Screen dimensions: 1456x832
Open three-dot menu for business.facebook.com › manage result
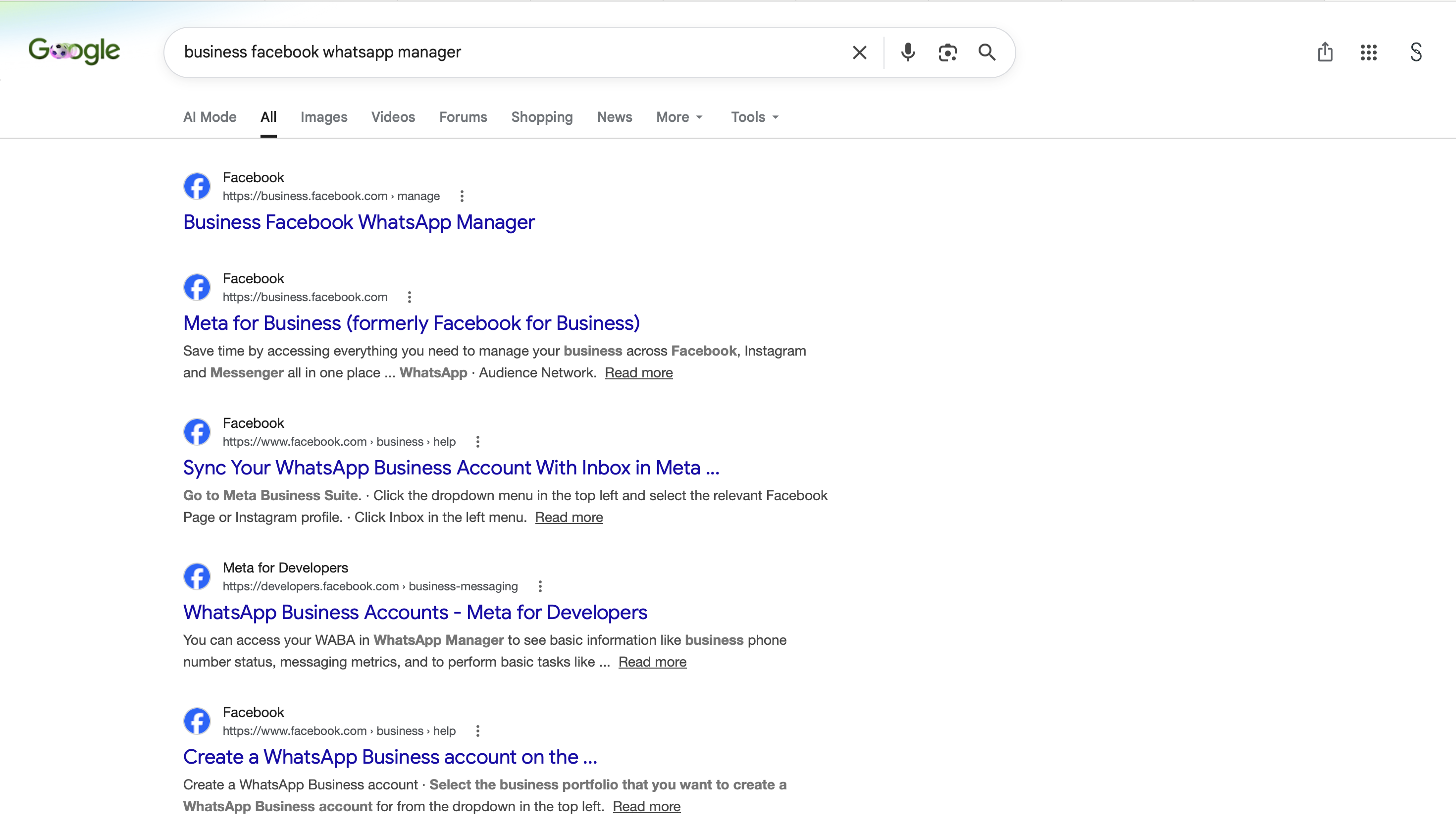tap(462, 196)
